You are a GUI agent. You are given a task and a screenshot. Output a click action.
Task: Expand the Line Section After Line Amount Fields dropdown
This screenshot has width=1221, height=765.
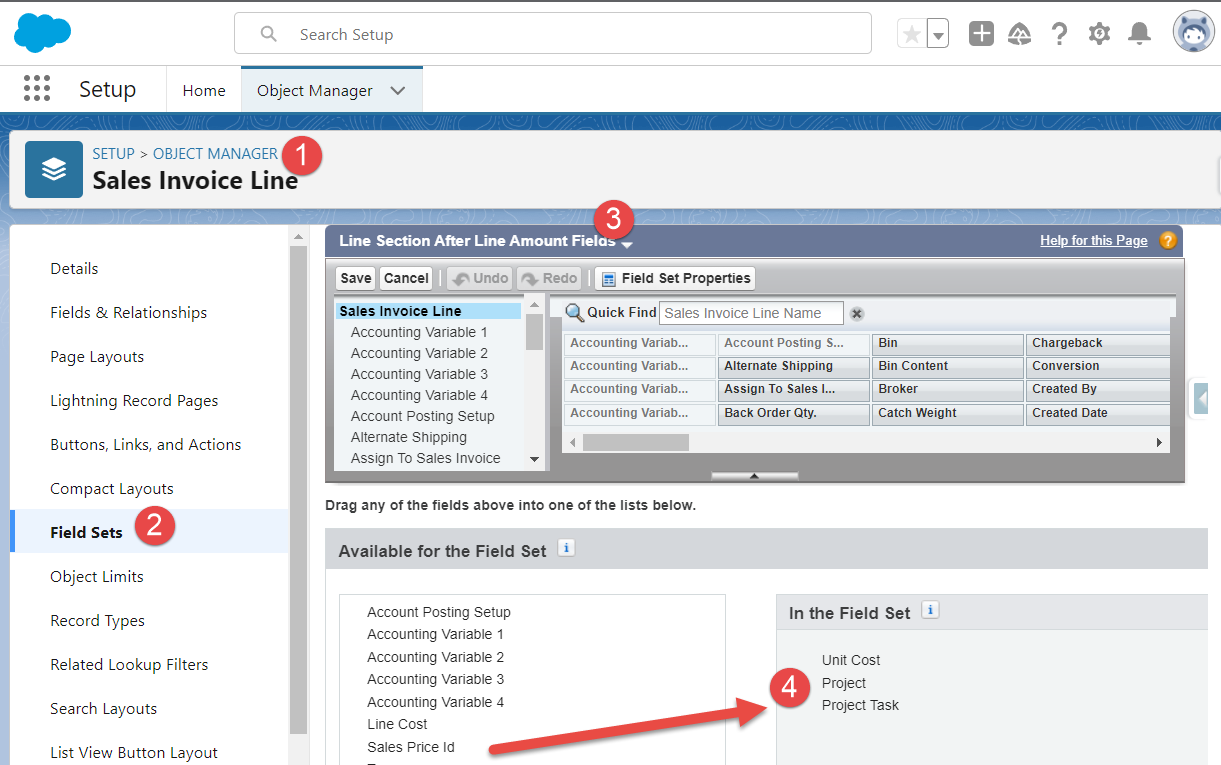click(x=626, y=243)
